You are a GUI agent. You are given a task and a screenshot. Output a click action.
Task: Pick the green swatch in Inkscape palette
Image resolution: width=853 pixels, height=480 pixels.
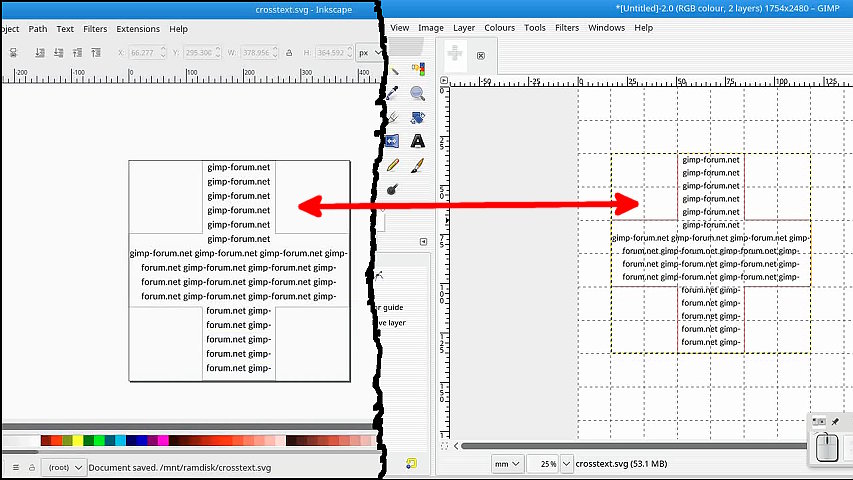(x=99, y=440)
